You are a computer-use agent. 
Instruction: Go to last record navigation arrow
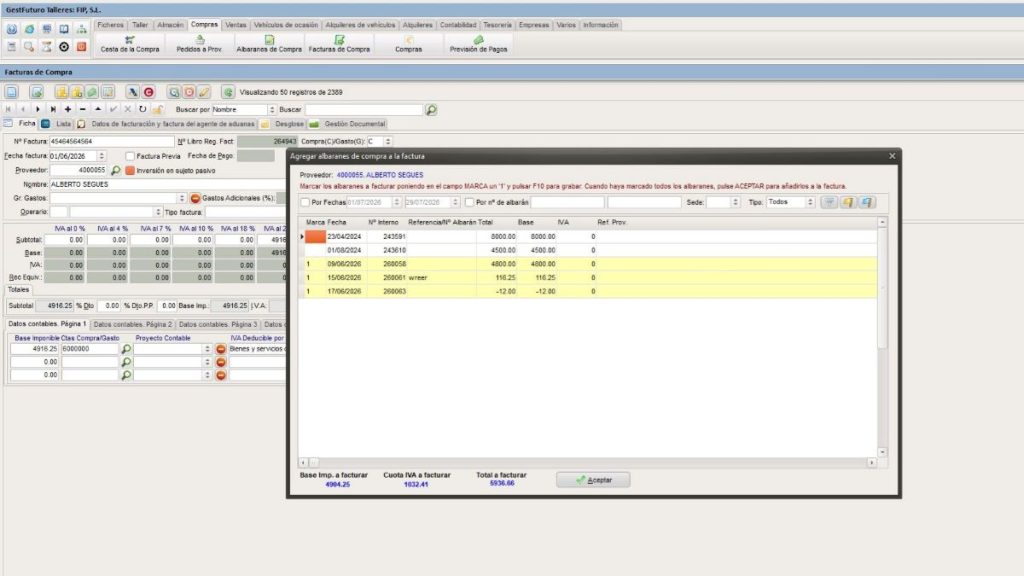(x=53, y=109)
